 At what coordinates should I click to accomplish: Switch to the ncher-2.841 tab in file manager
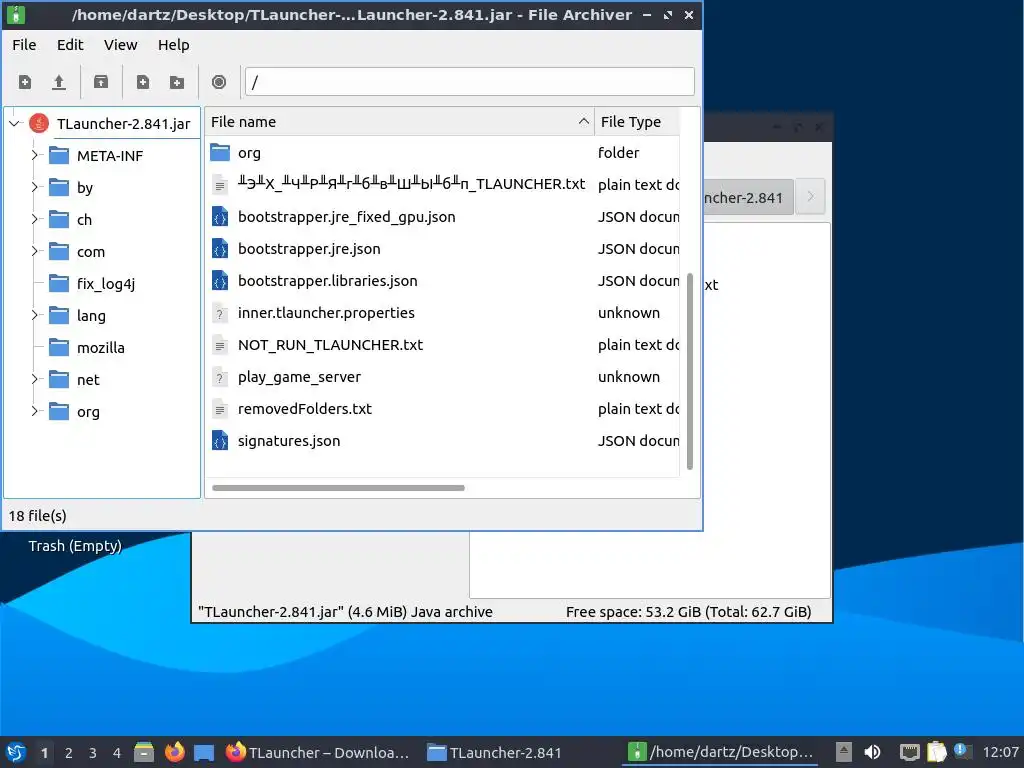[748, 197]
